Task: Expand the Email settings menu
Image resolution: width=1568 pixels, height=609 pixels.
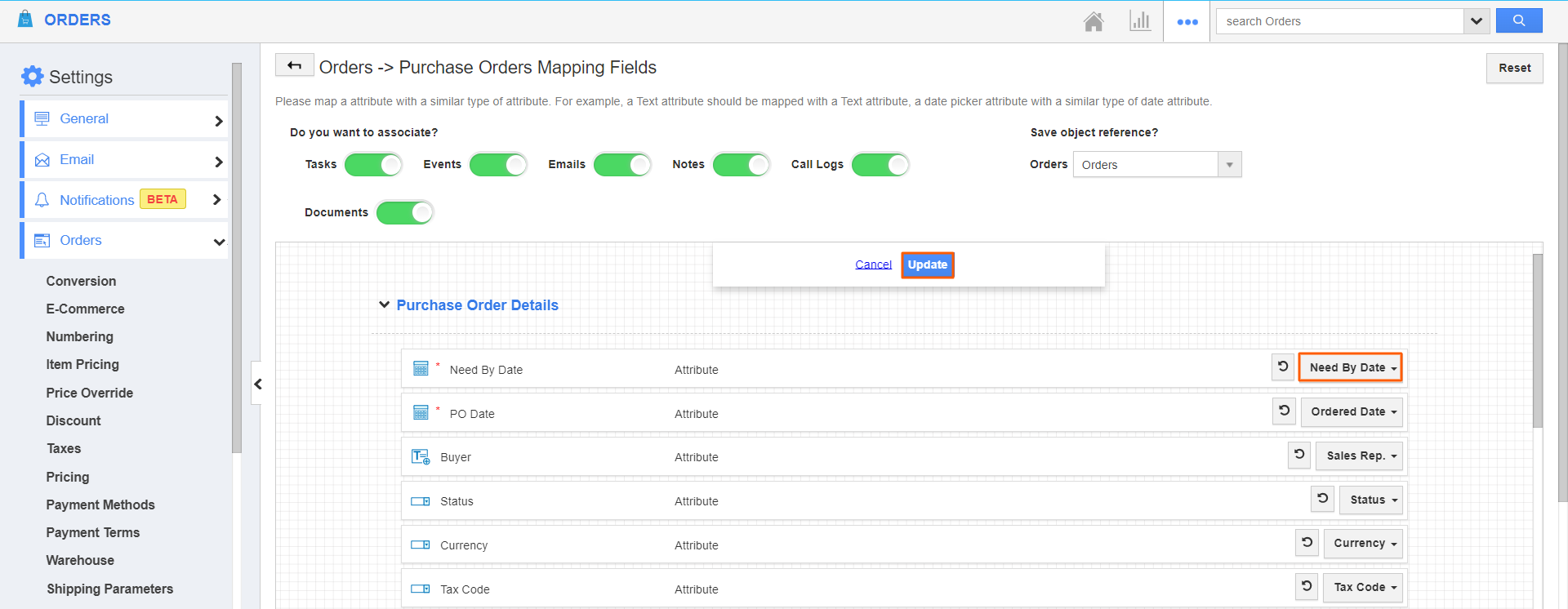Action: point(218,162)
